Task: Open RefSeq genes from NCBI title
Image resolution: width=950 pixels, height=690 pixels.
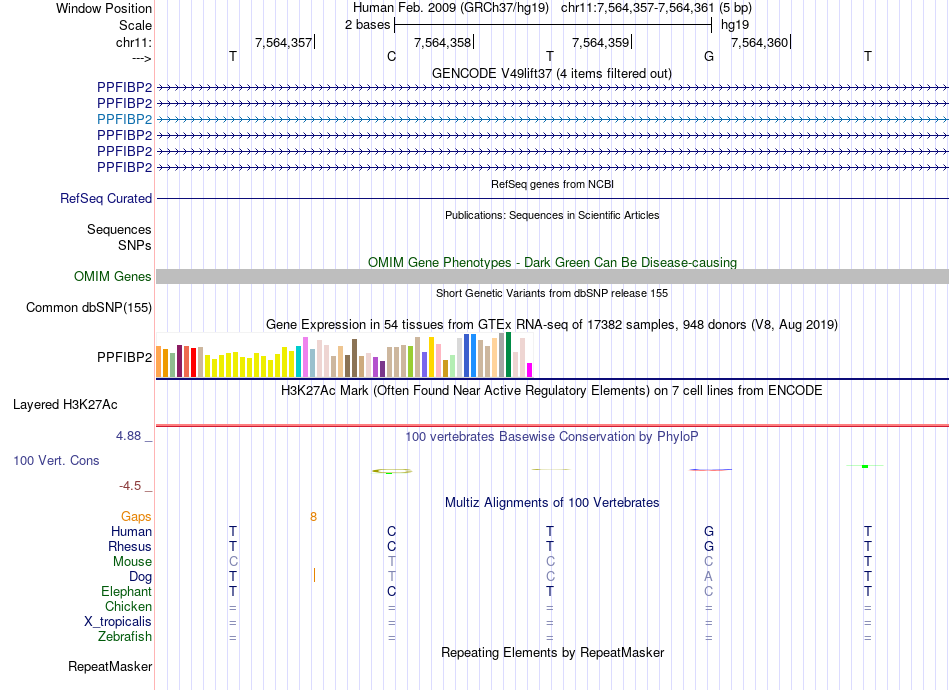Action: point(552,184)
